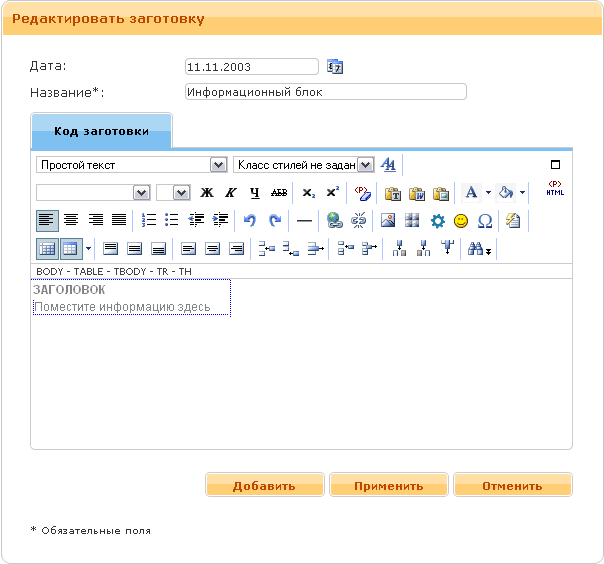Screen dimensions: 604x564
Task: Open the 'Простой текст' format dropdown
Action: pos(132,164)
